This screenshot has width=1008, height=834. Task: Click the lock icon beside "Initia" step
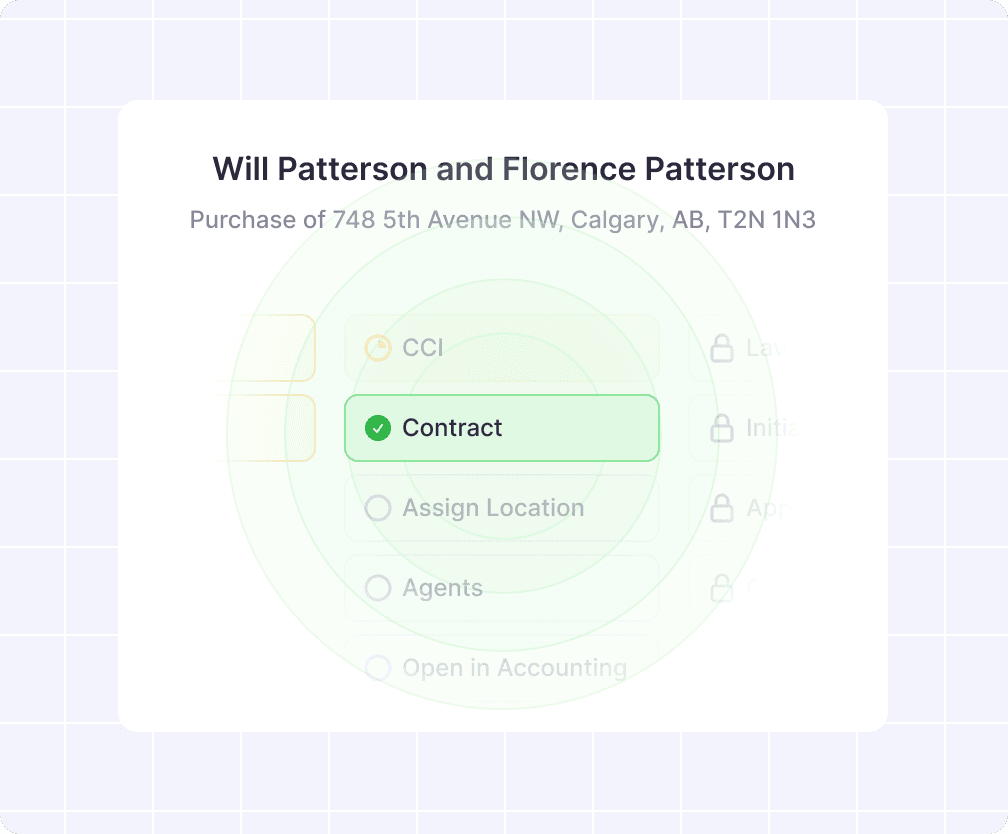[x=721, y=429]
